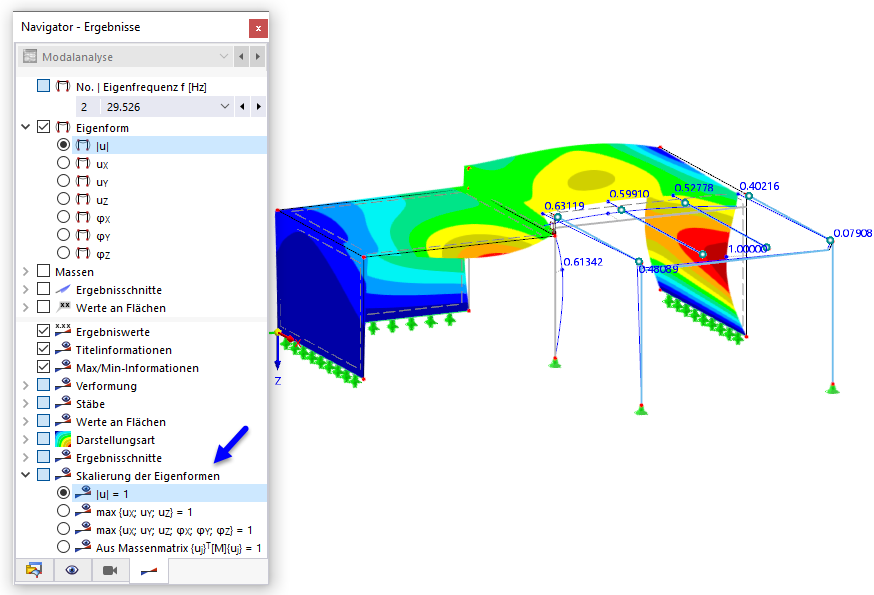Expand upper Werte an Flächen node
The image size is (874, 595).
(x=26, y=307)
